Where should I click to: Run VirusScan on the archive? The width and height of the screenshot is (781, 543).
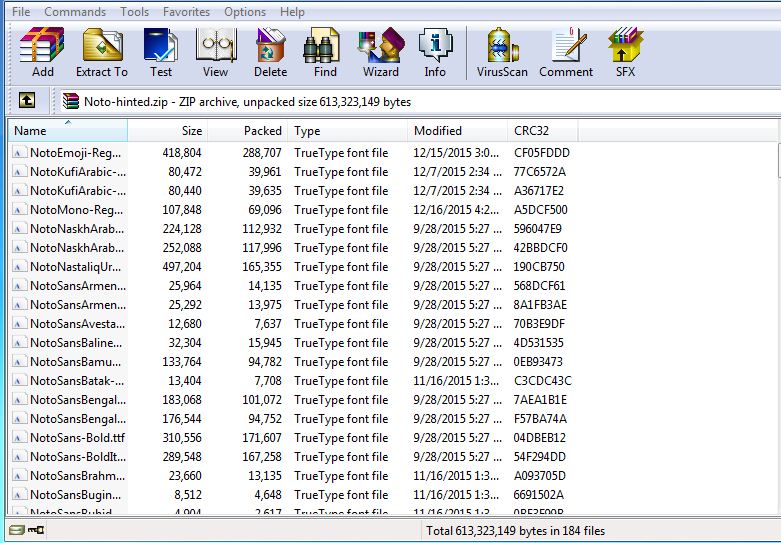click(x=503, y=52)
